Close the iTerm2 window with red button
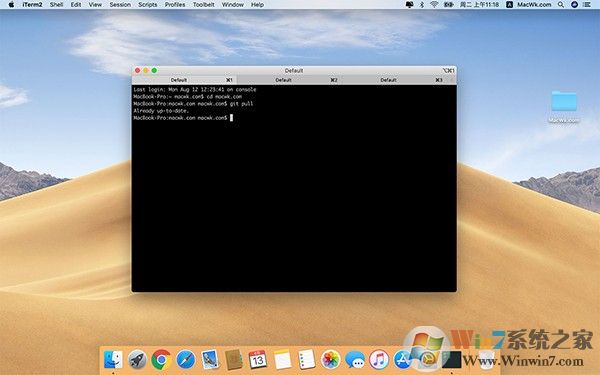The image size is (600, 375). click(137, 70)
